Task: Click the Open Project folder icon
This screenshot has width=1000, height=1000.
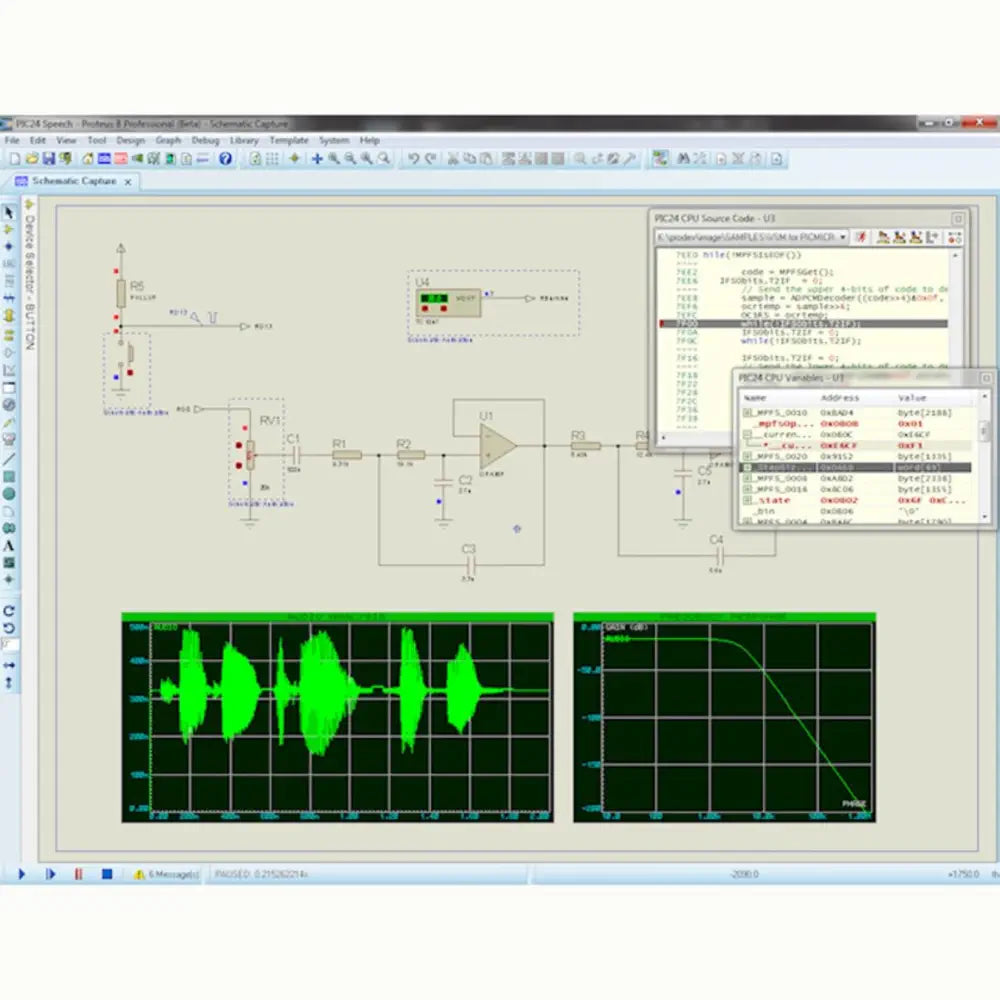Action: tap(33, 158)
